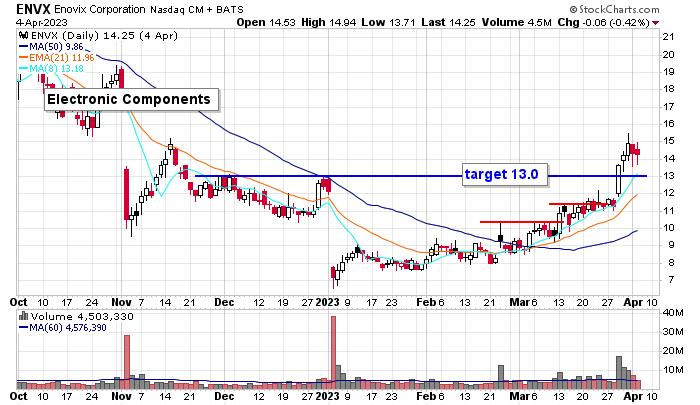Viewport: 700px width, 405px height.
Task: Click the Enovix Corporation company name
Action: 100,9
